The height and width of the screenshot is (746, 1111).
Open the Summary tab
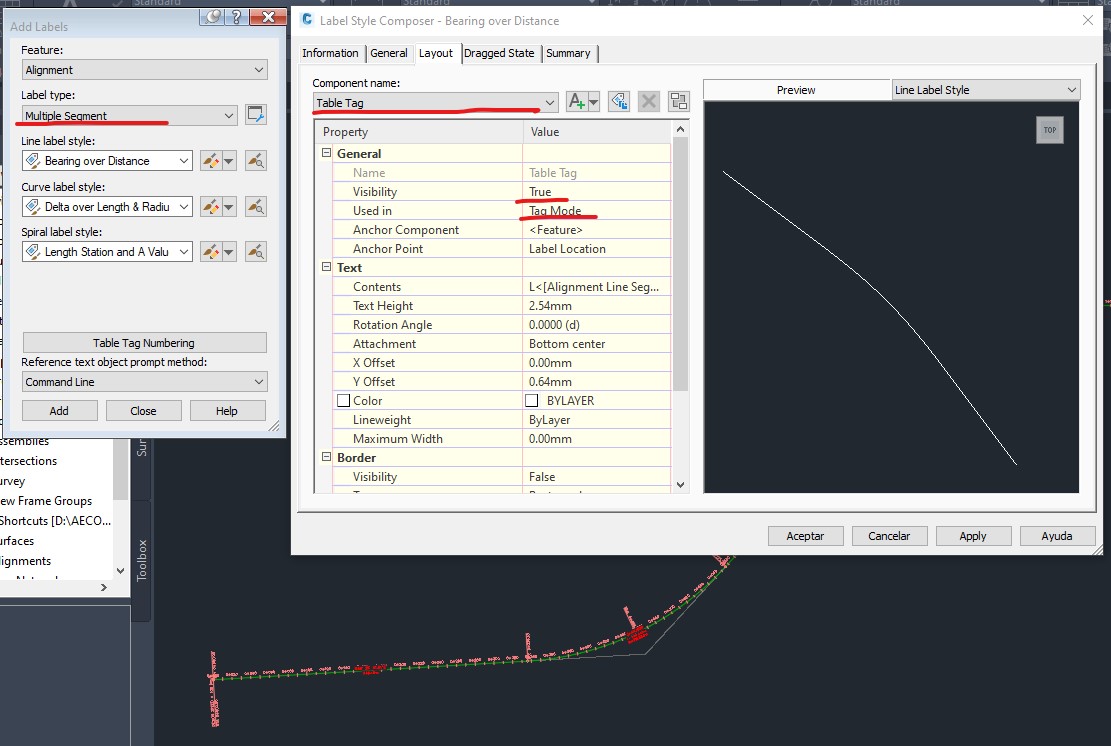[569, 53]
